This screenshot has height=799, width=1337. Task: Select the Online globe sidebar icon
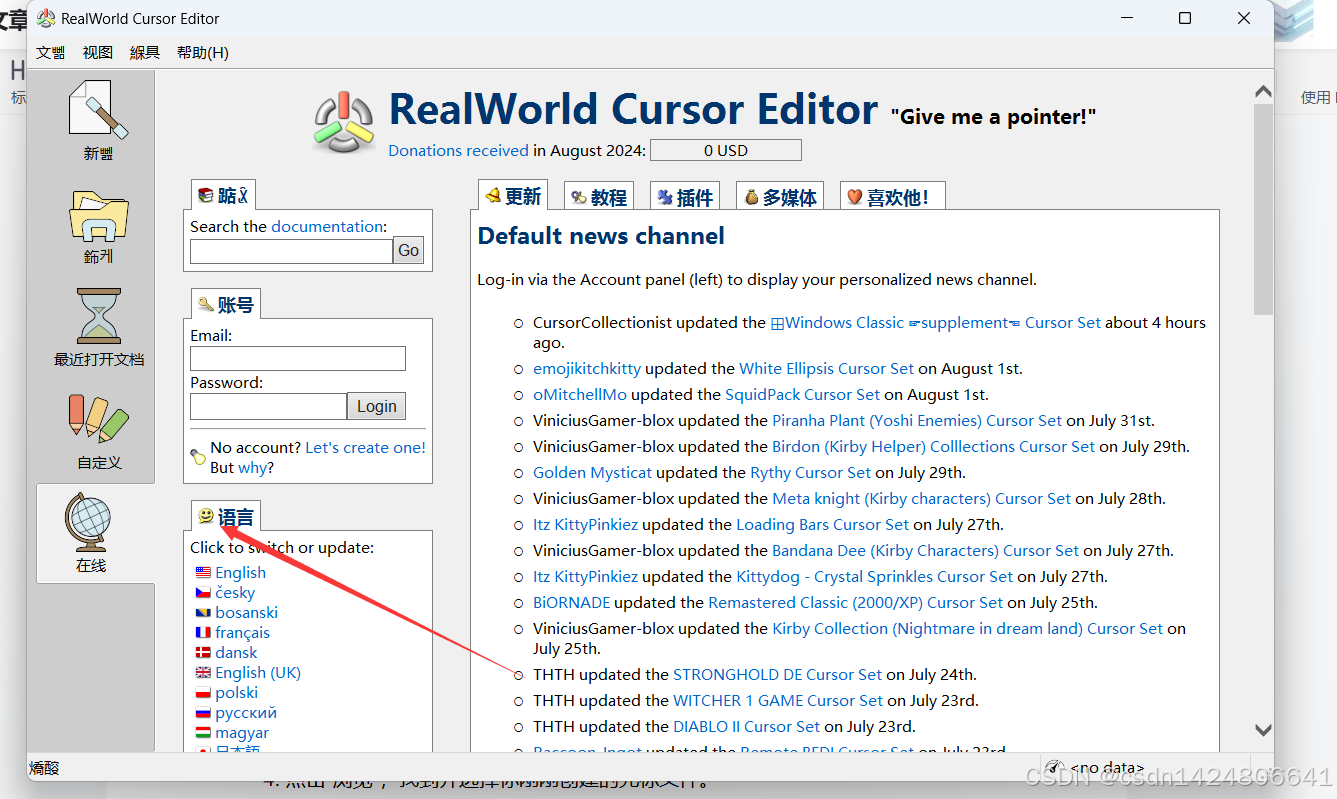[88, 522]
